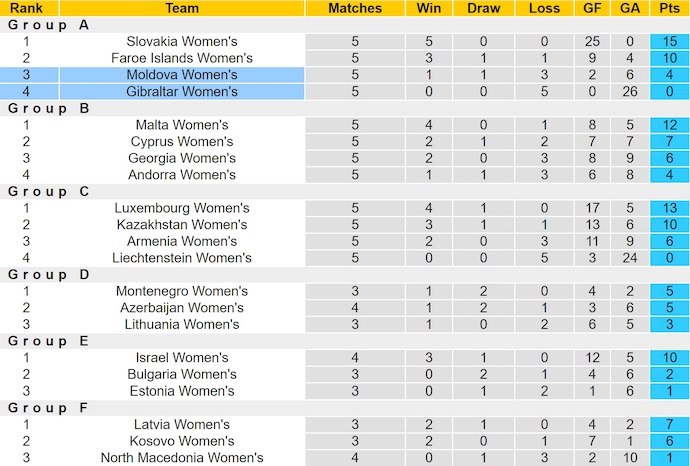690x466 pixels.
Task: Select the highlighted Moldova Women's row
Action: pos(182,75)
